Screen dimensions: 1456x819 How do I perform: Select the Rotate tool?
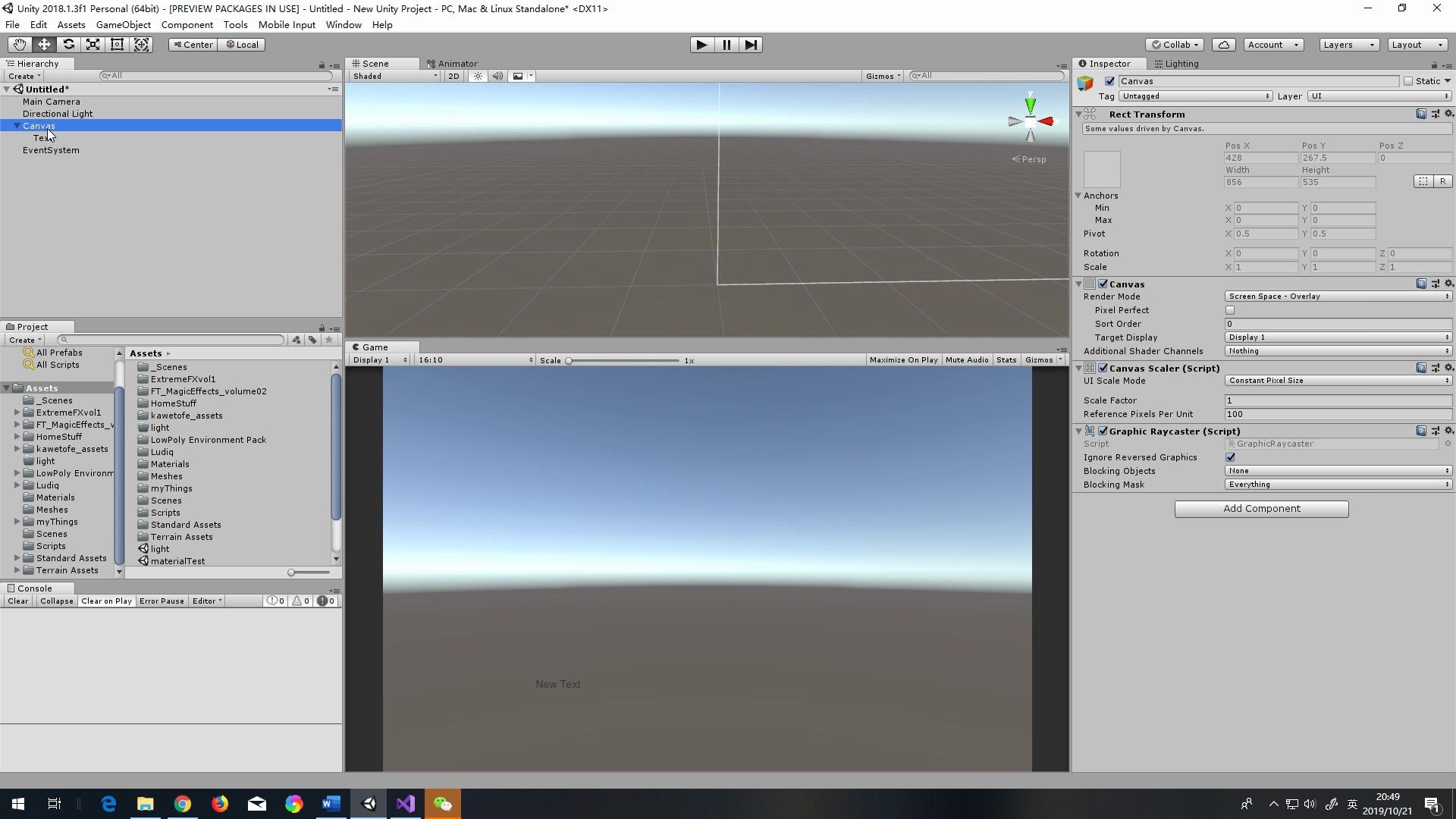[x=68, y=44]
